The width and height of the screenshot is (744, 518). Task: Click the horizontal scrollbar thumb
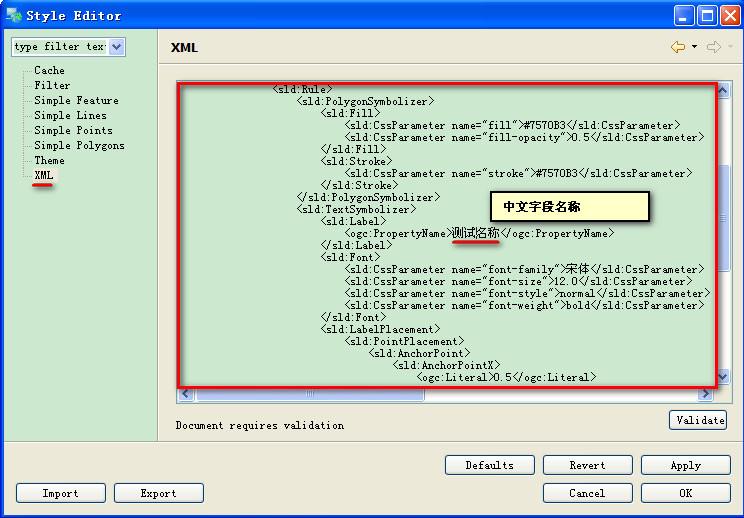[310, 394]
